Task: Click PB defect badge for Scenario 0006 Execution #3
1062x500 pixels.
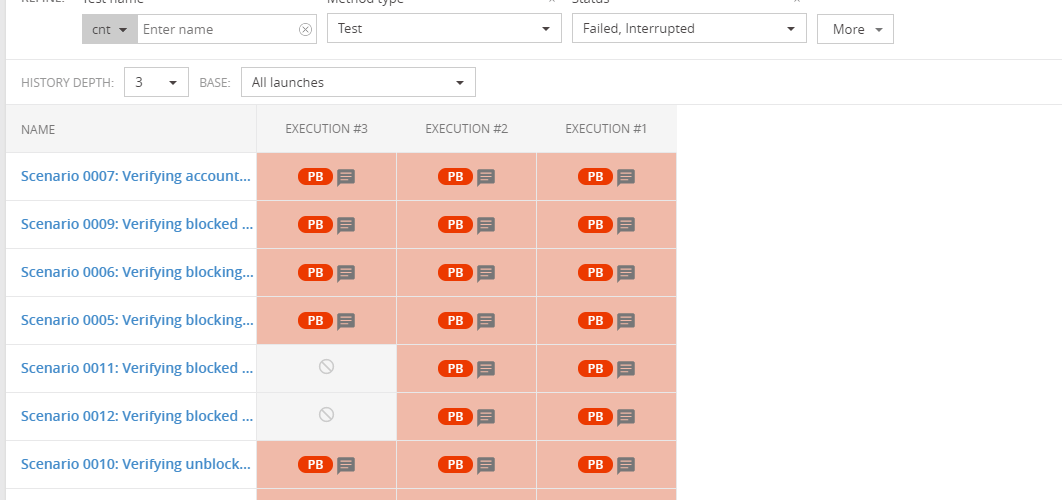Action: pos(316,273)
